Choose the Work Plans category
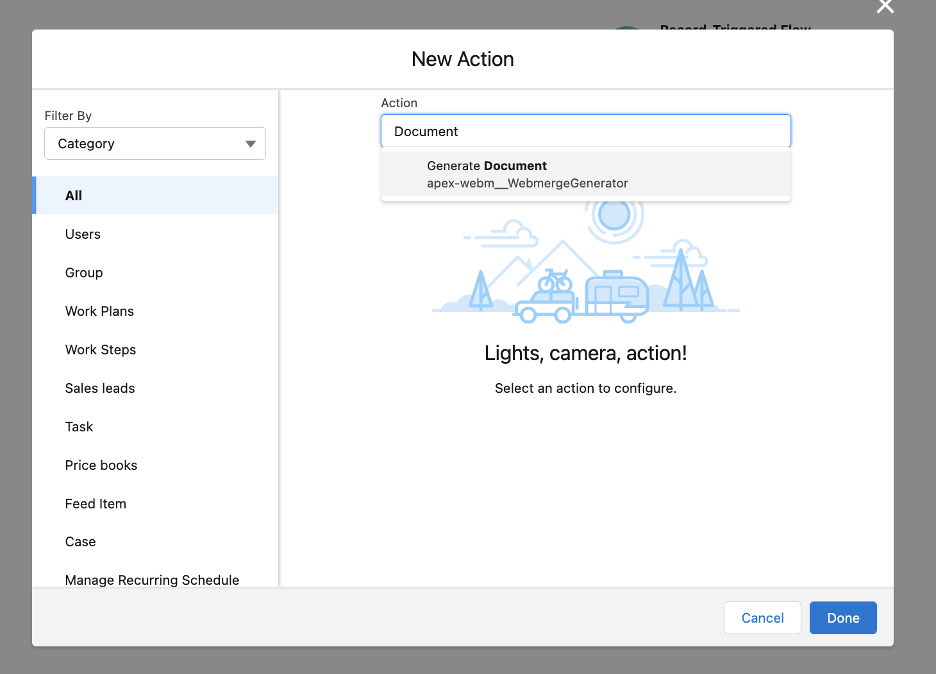This screenshot has height=674, width=936. [x=99, y=310]
